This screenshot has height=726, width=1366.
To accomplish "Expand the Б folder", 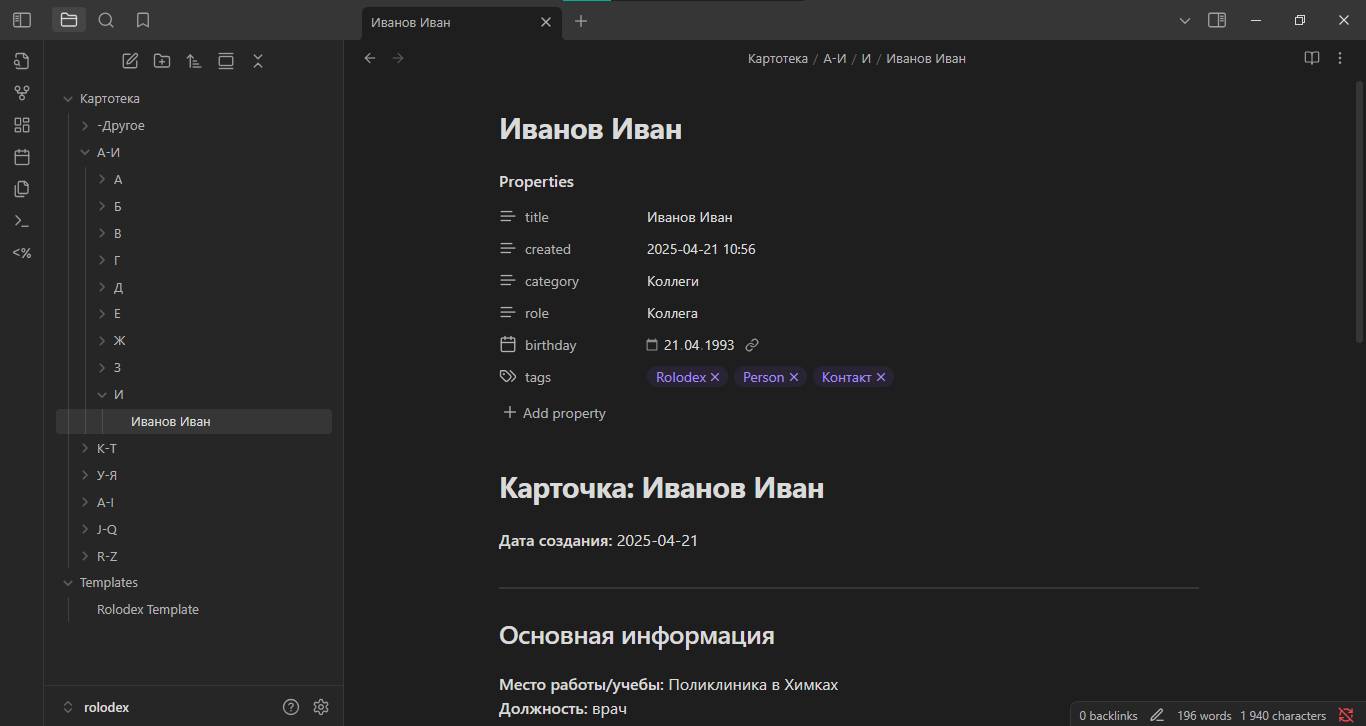I will 102,207.
